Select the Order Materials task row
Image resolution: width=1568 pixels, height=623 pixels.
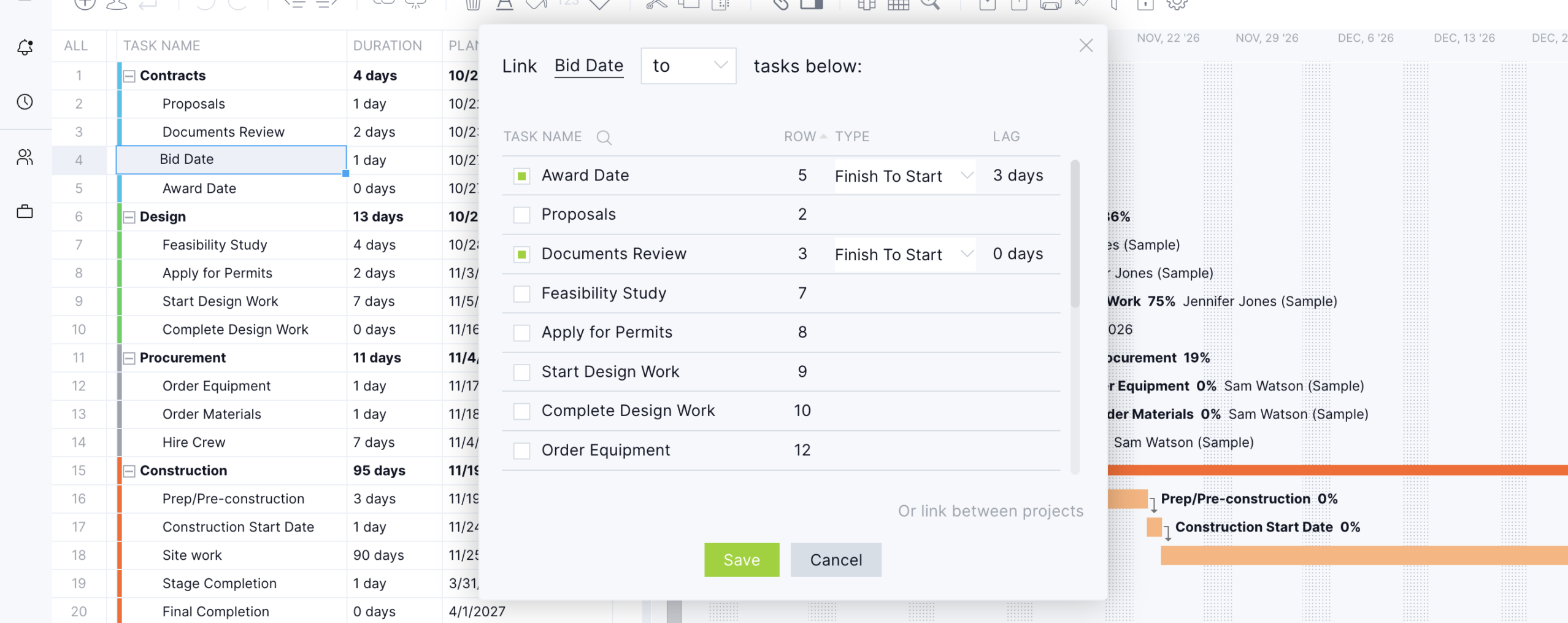[212, 414]
